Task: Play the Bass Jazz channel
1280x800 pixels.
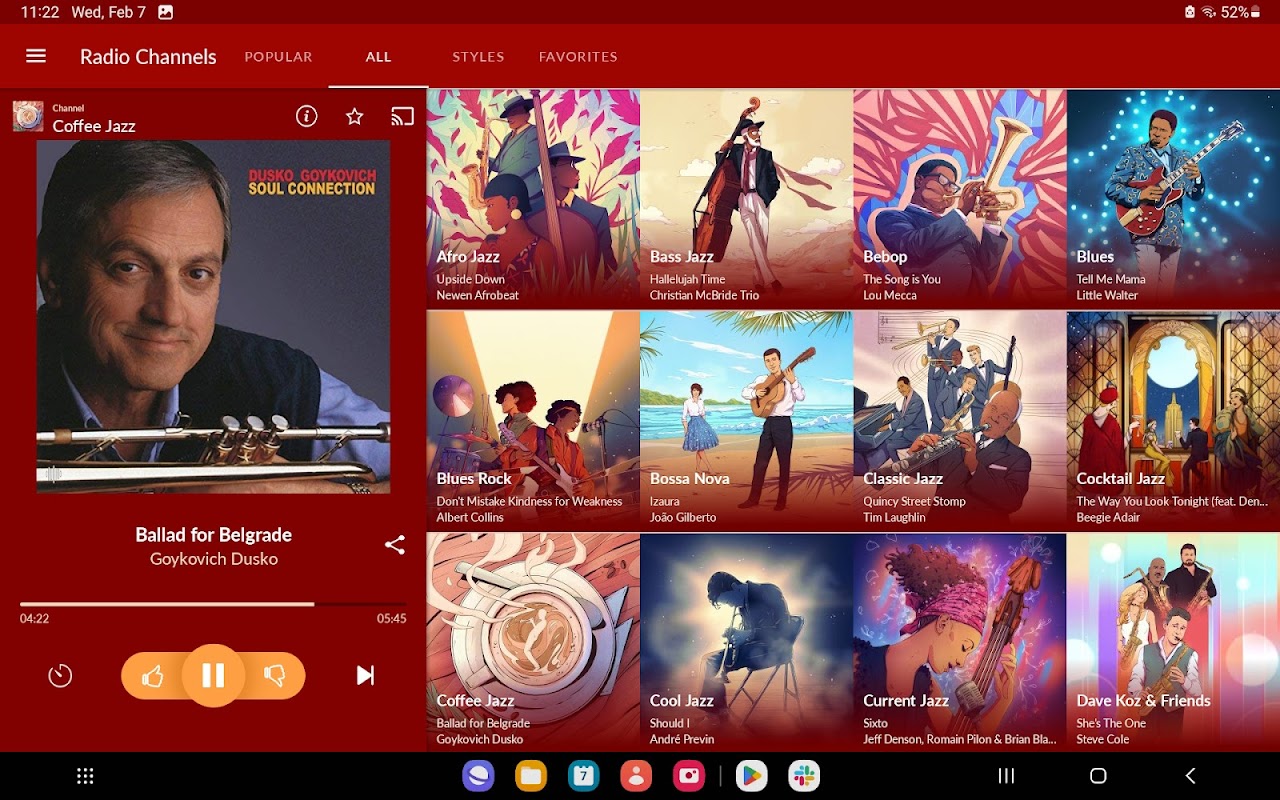Action: [x=746, y=198]
